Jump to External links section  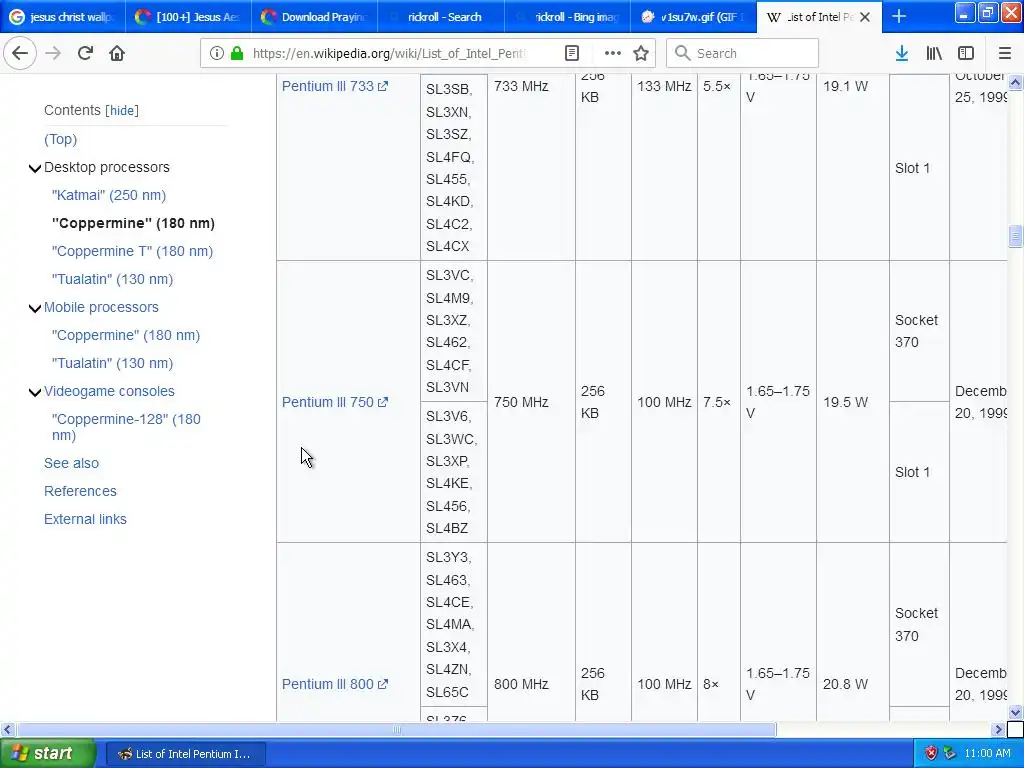point(85,519)
